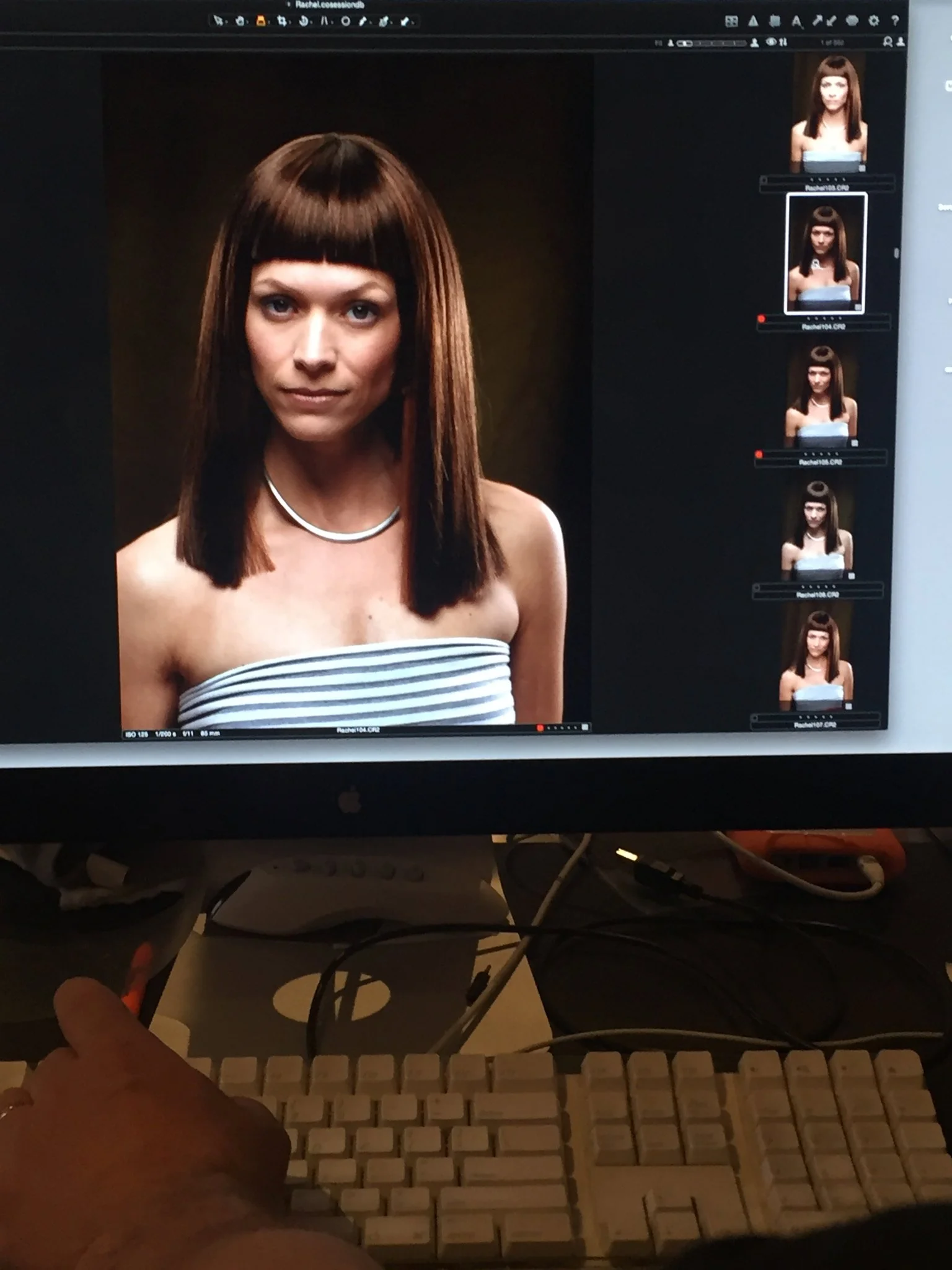Toggle the eye proofing icon

pos(771,42)
